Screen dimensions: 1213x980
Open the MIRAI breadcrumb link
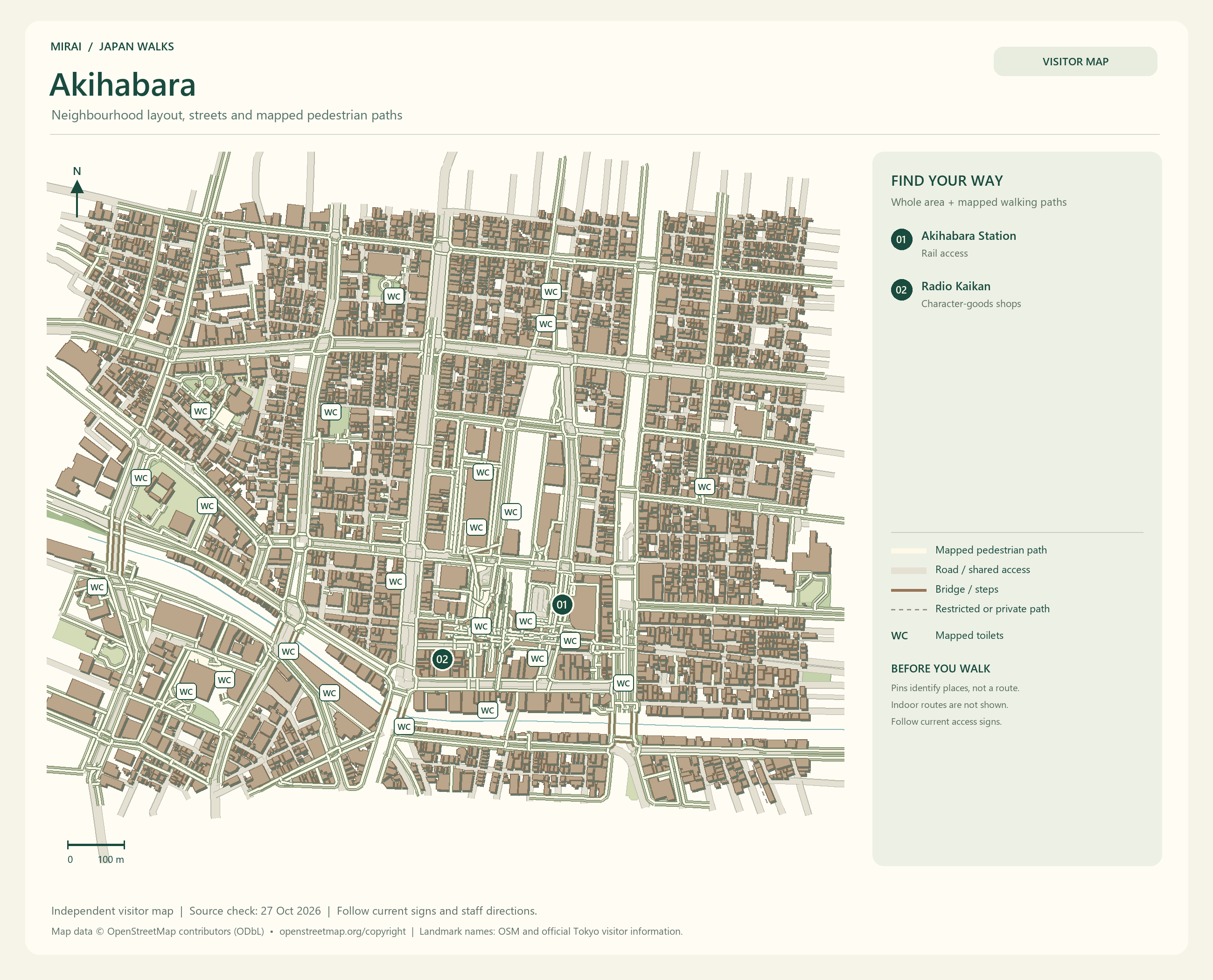coord(66,47)
